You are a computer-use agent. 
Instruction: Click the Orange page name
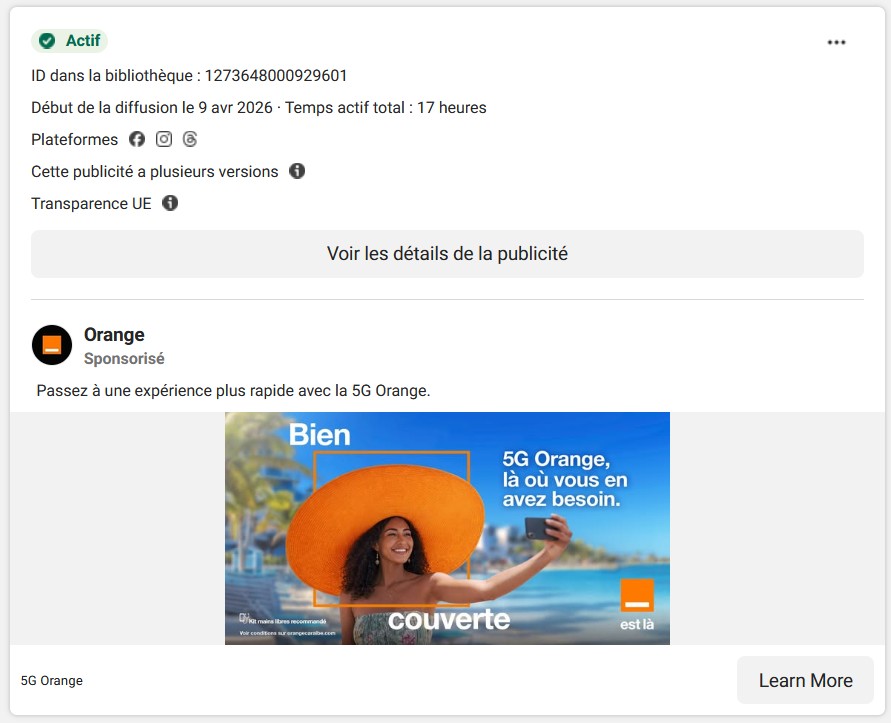[113, 334]
